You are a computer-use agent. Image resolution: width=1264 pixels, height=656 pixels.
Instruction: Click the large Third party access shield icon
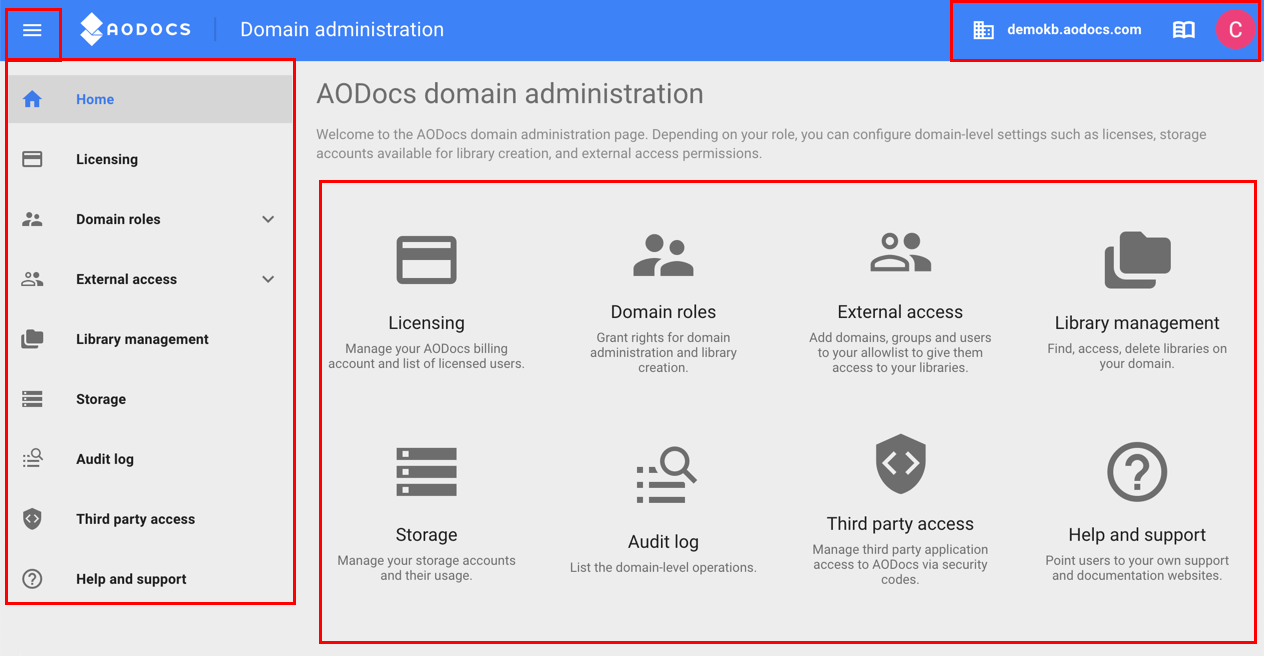900,463
